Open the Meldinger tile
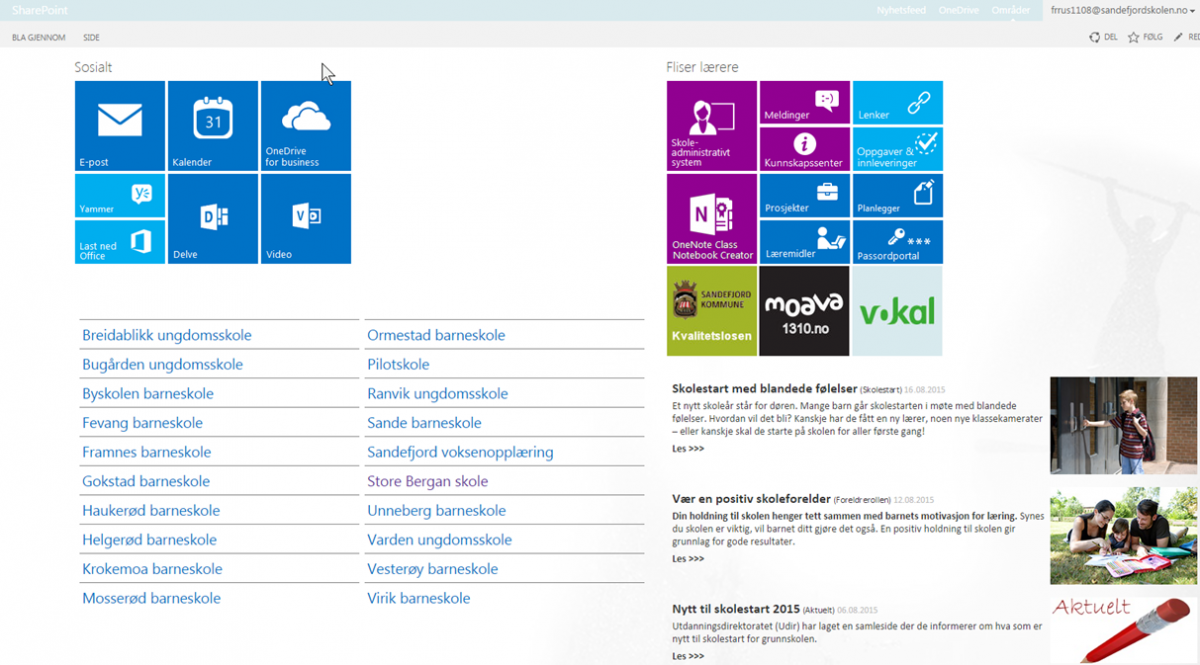This screenshot has width=1200, height=665. [804, 102]
